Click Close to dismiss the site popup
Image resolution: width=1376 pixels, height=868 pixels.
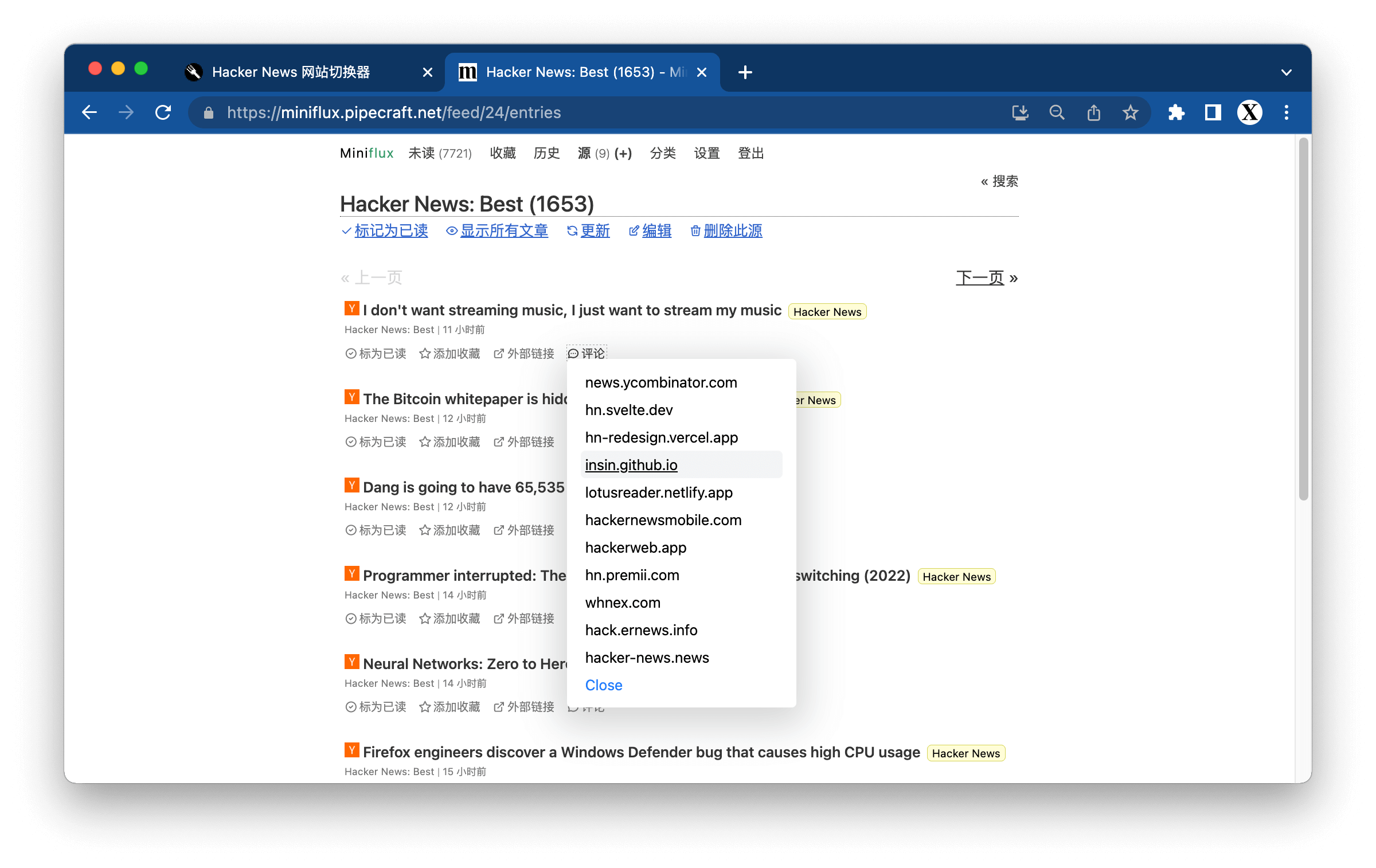click(x=604, y=685)
